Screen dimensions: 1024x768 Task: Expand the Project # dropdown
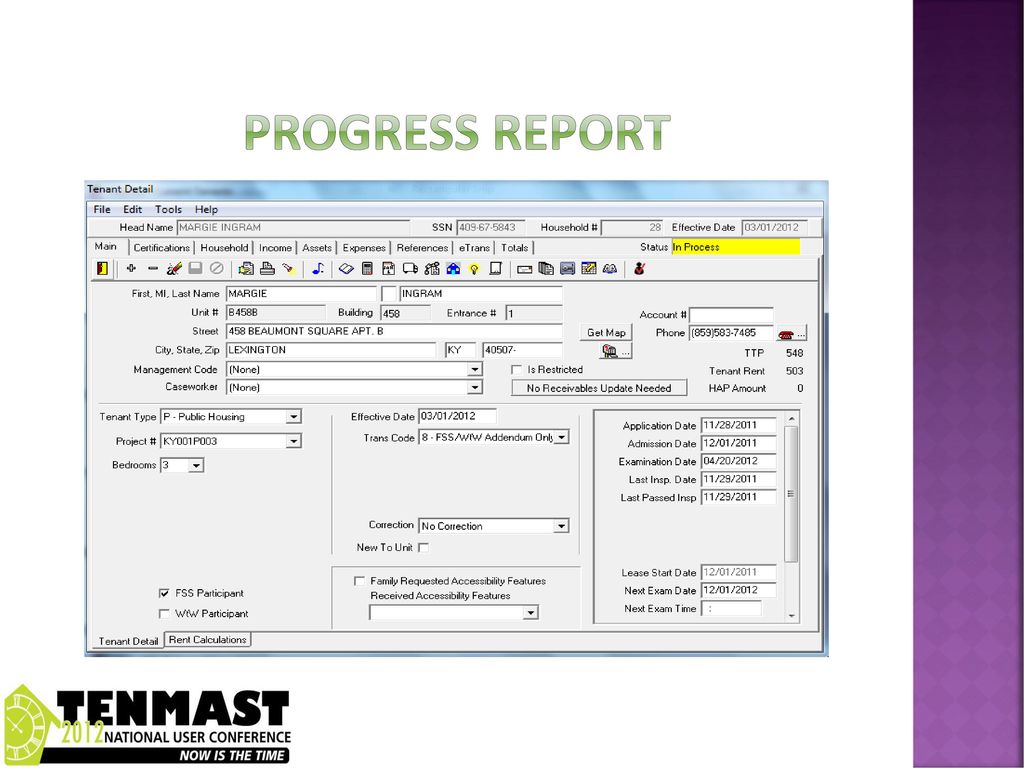(x=293, y=441)
